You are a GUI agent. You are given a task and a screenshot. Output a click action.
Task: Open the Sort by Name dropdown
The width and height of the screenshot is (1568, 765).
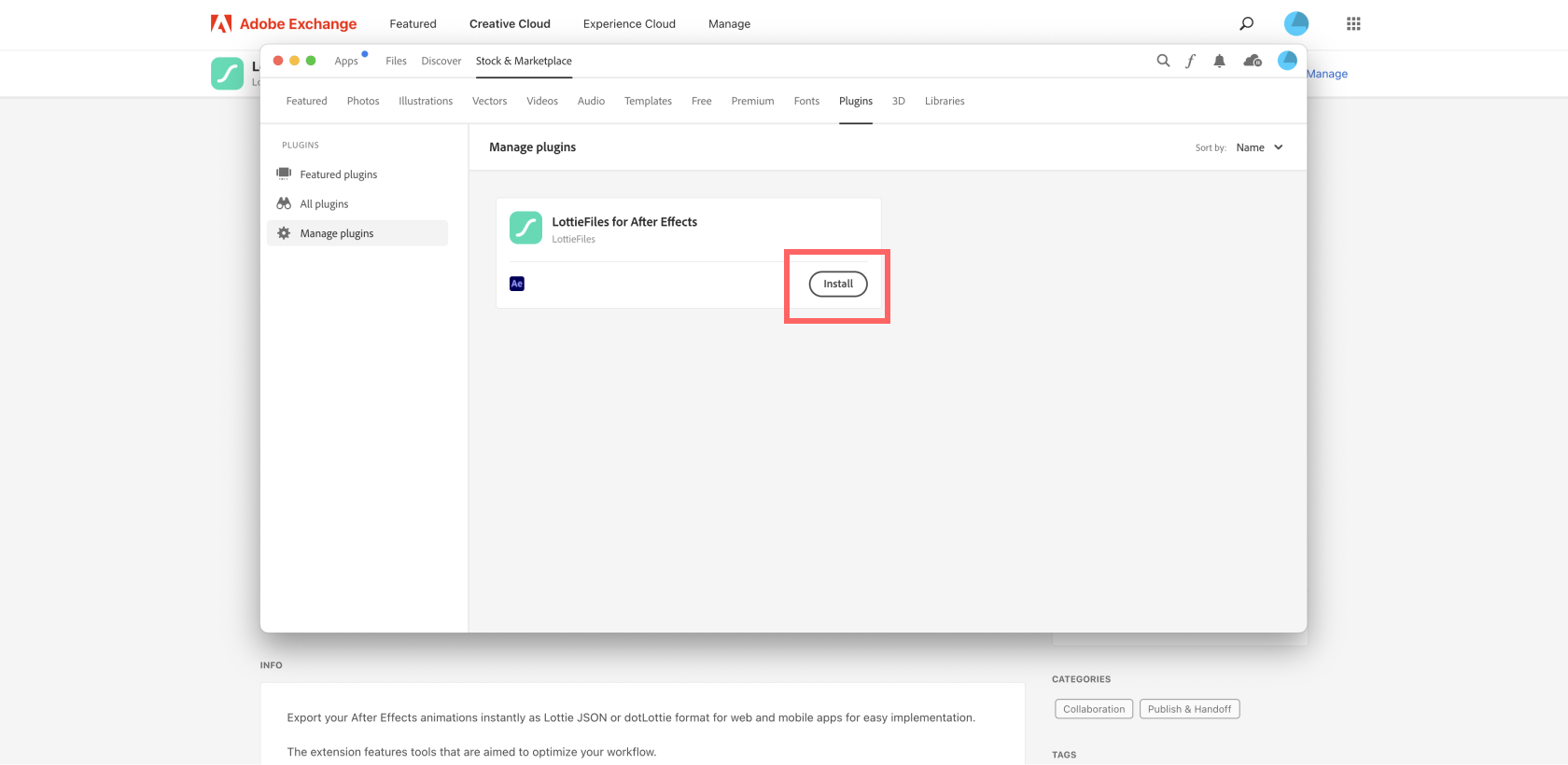coord(1259,147)
